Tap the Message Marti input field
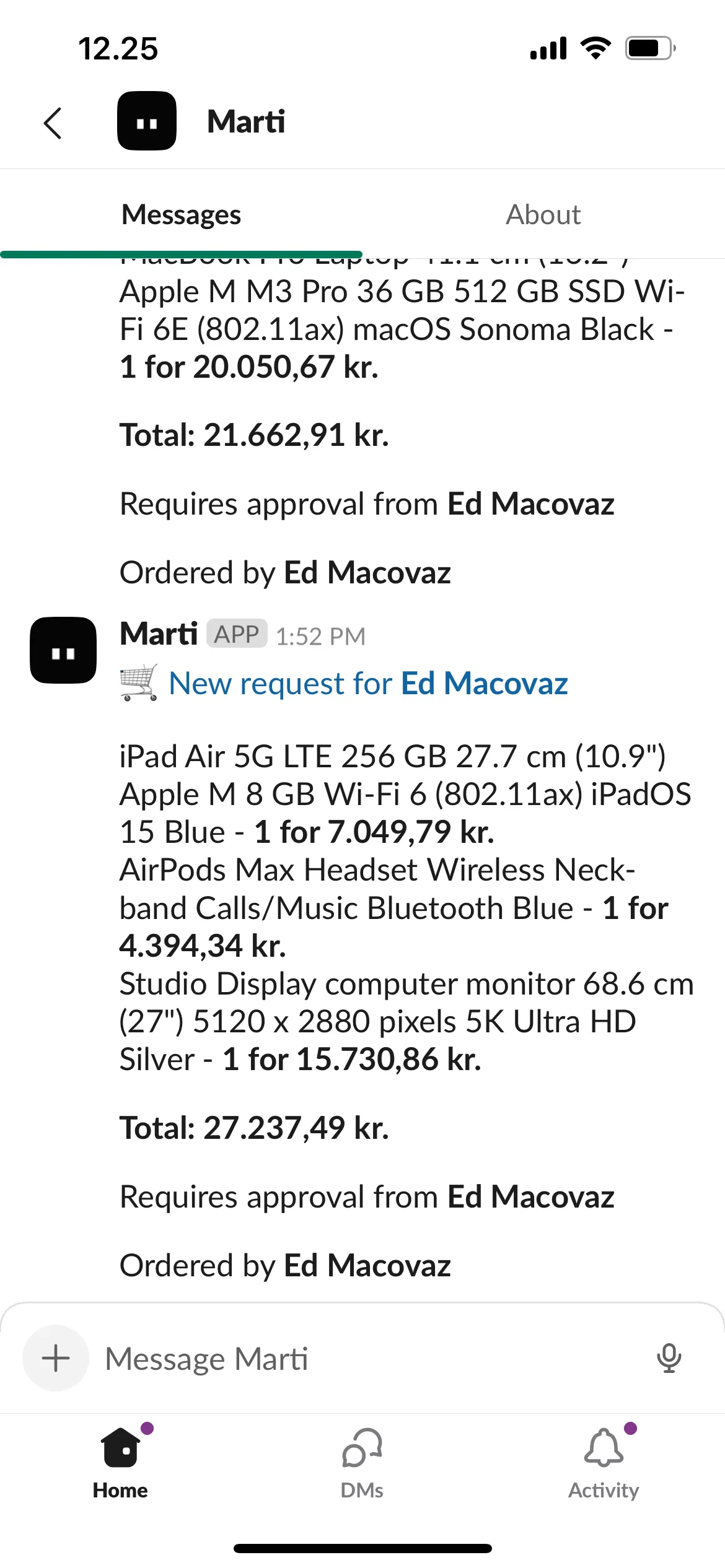 click(x=310, y=1358)
